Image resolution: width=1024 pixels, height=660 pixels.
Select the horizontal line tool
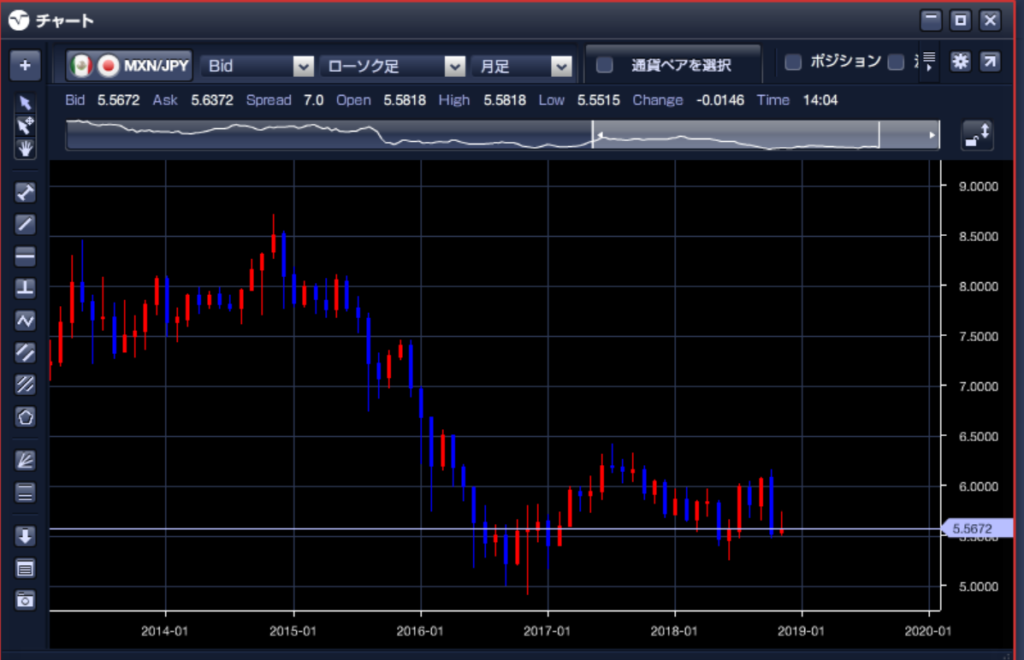[x=25, y=257]
